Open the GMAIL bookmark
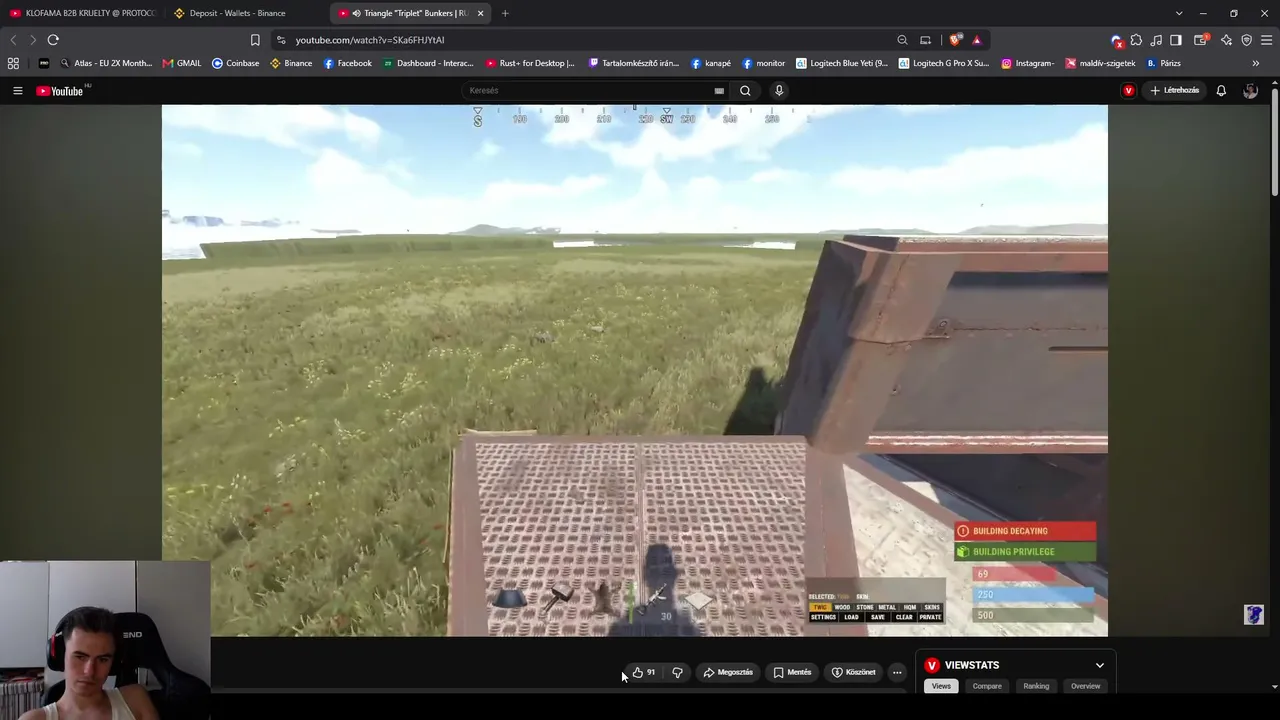Viewport: 1280px width, 720px height. [181, 63]
